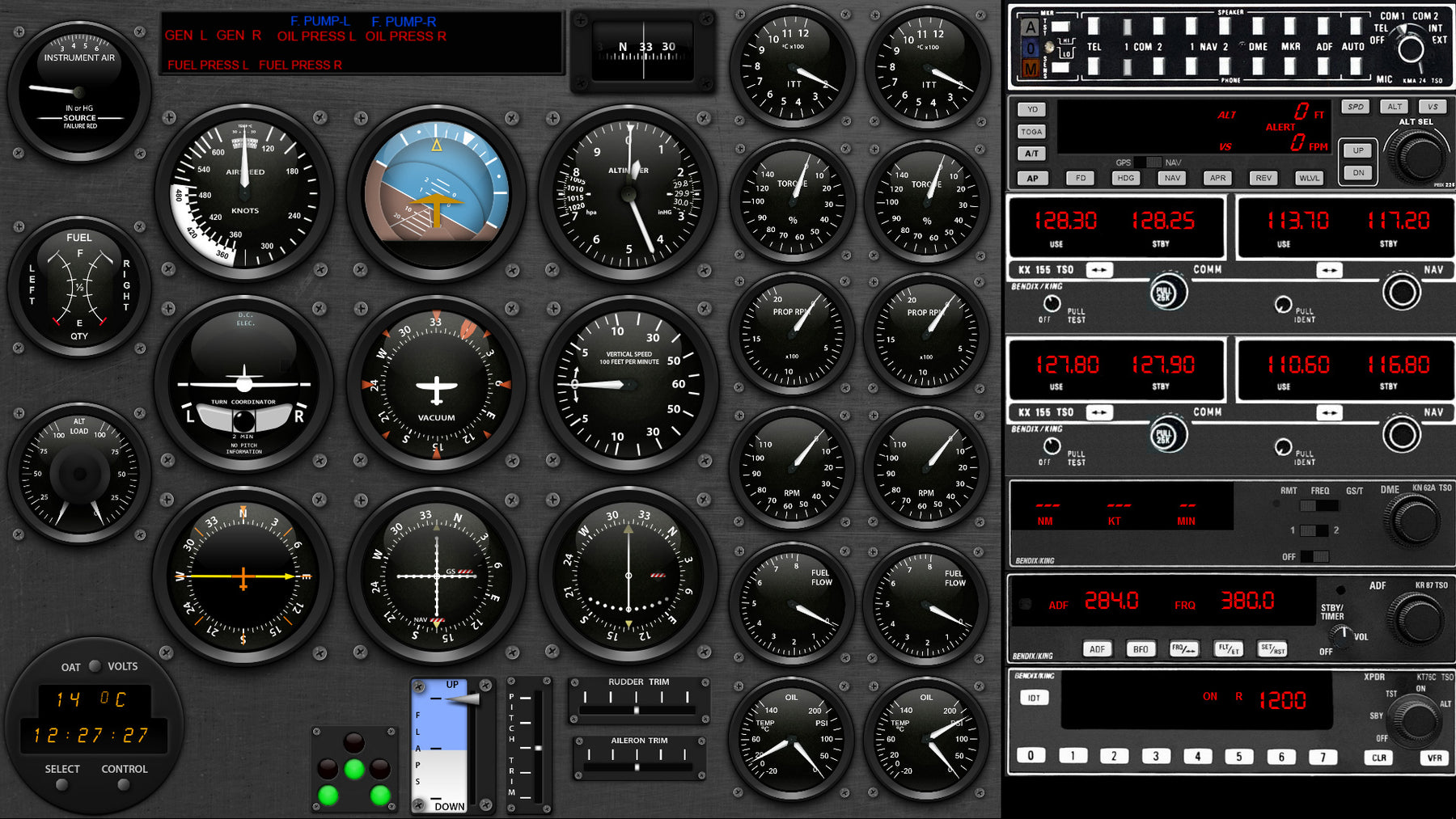
Task: Click the IDT ident button on transponder
Action: pyautogui.click(x=1034, y=698)
